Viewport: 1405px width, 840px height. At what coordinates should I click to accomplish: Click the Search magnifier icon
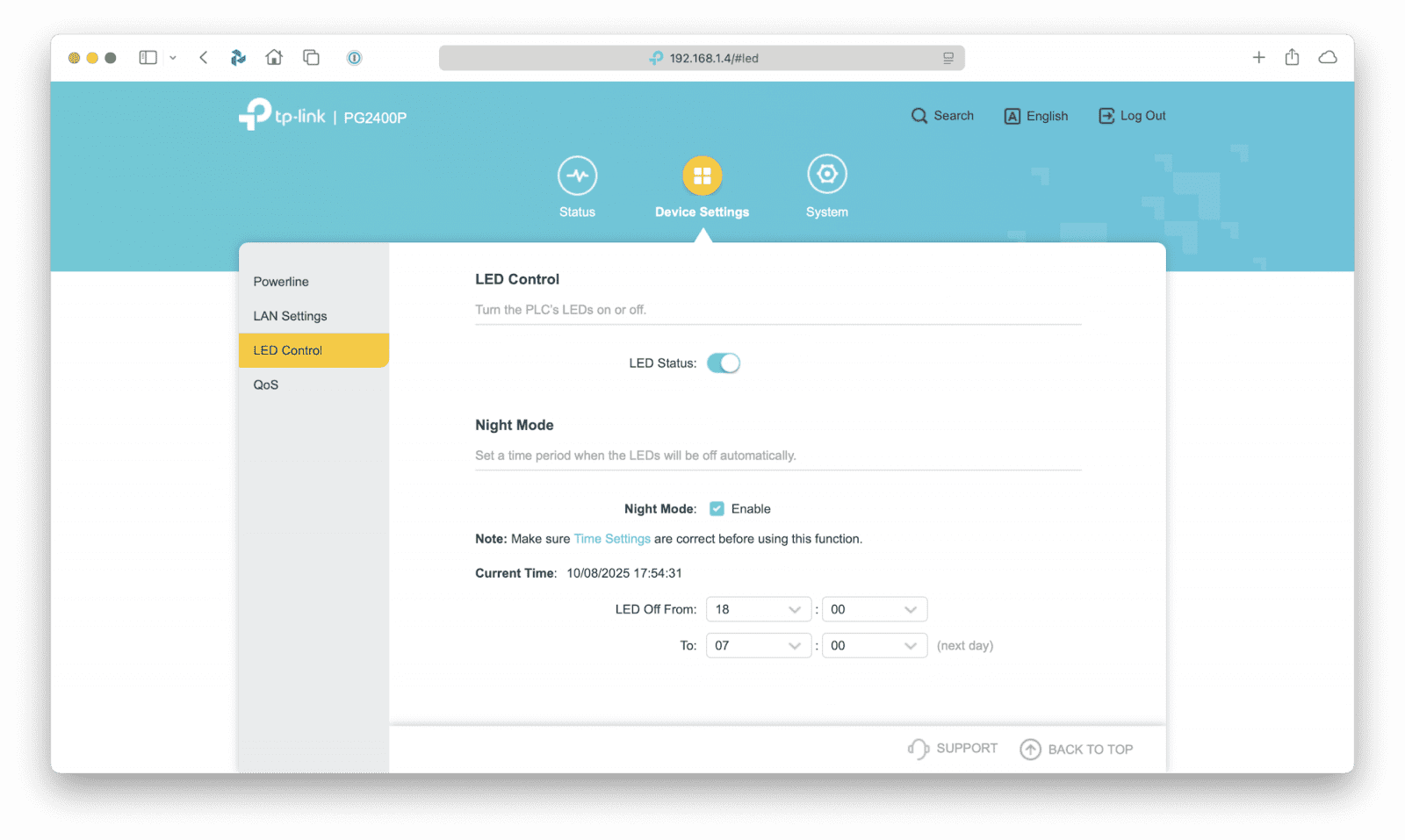click(919, 116)
